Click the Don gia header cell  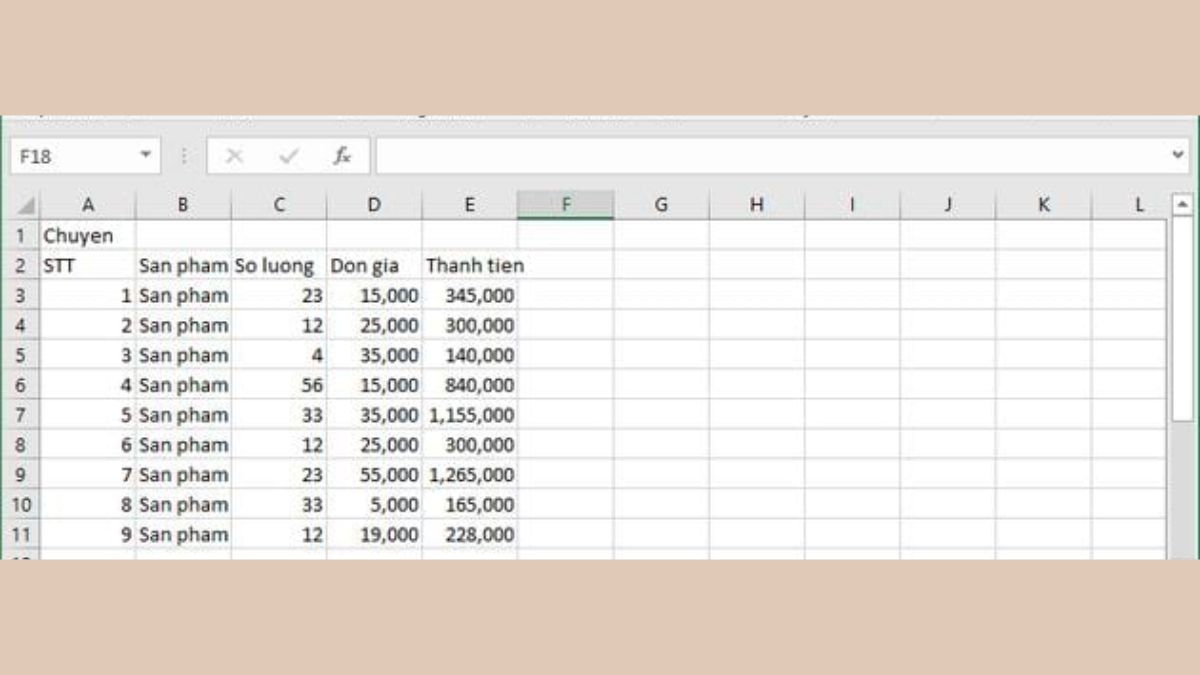click(374, 265)
